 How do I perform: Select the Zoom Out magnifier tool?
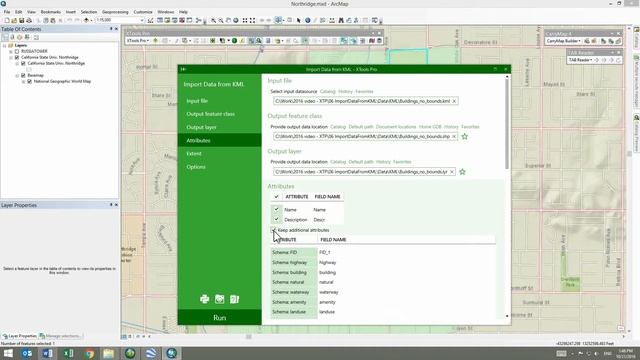coord(221,20)
